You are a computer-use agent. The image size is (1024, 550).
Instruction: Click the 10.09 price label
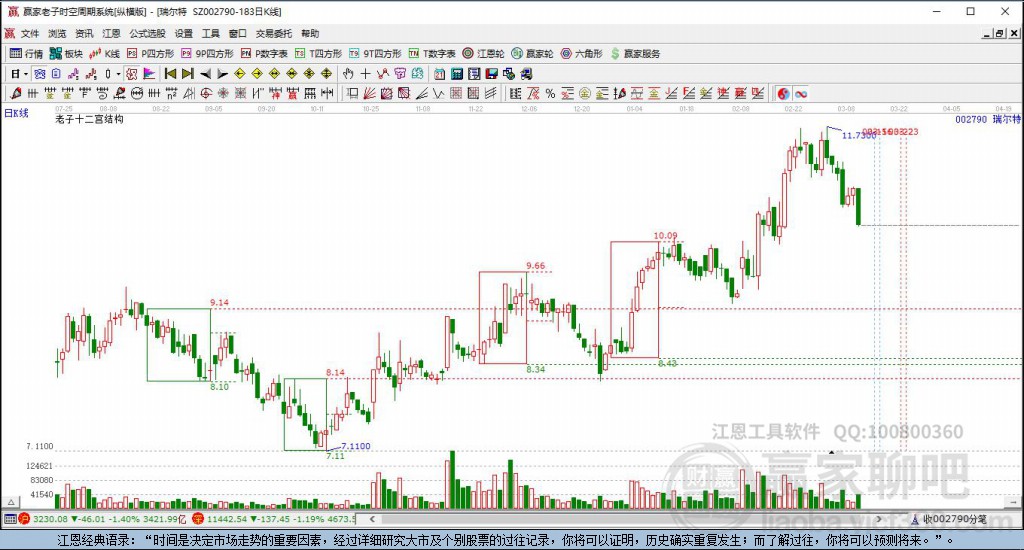pyautogui.click(x=665, y=235)
